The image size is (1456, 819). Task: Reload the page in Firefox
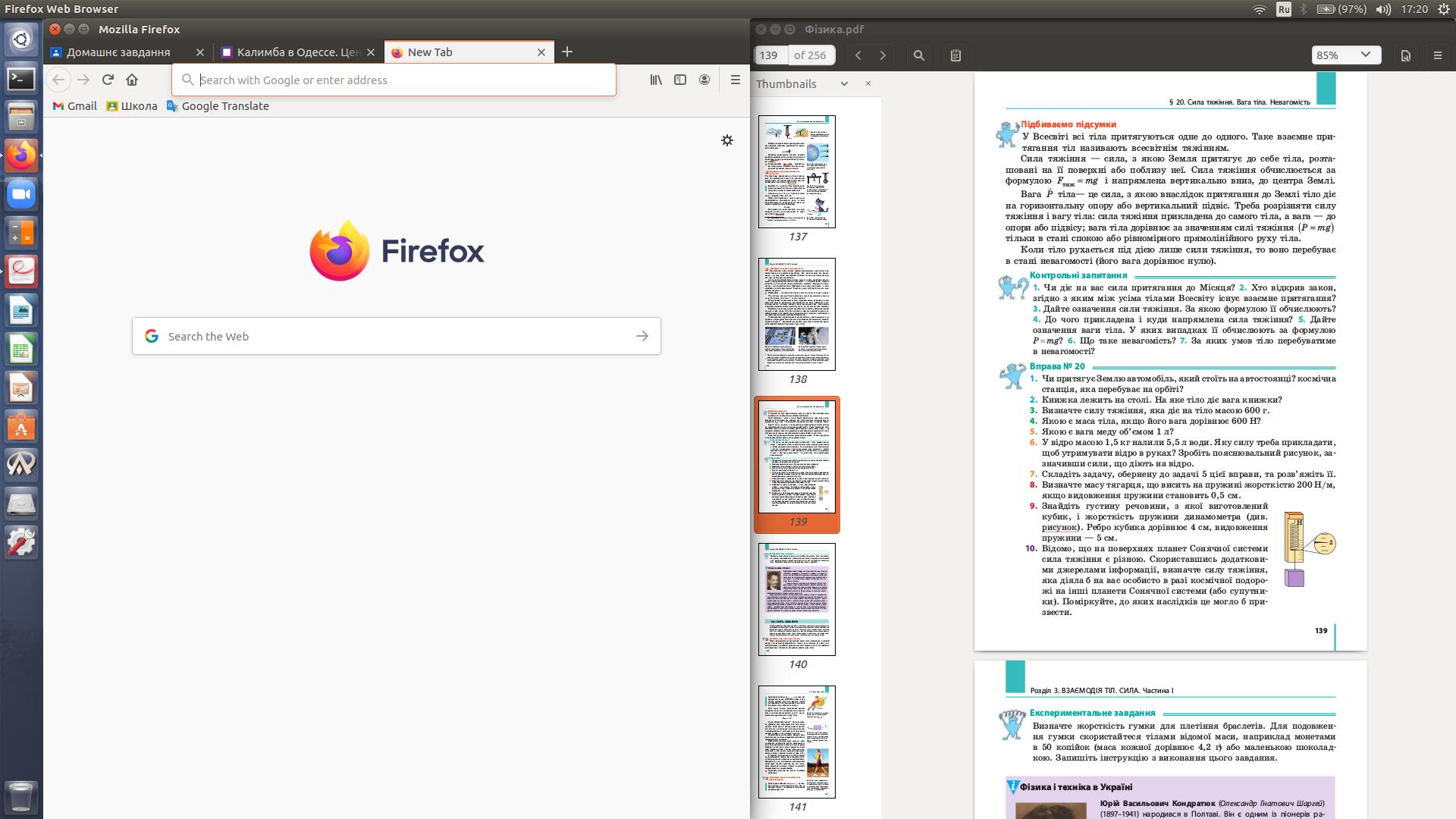pyautogui.click(x=108, y=80)
